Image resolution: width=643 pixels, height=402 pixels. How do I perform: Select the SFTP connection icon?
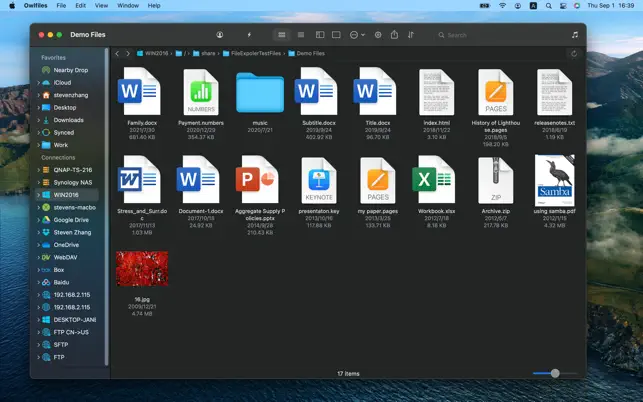(x=46, y=345)
